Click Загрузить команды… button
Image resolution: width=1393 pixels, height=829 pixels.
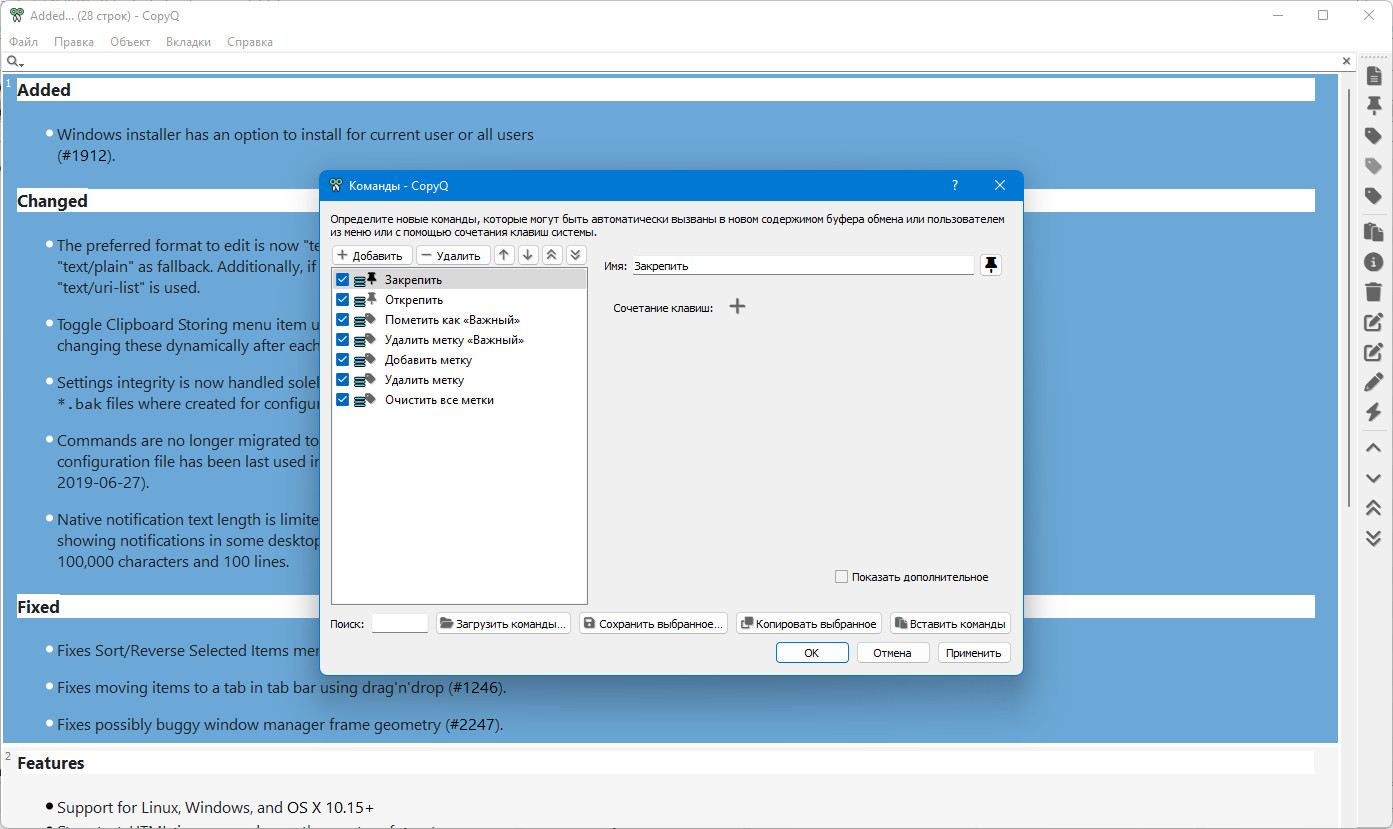(504, 624)
